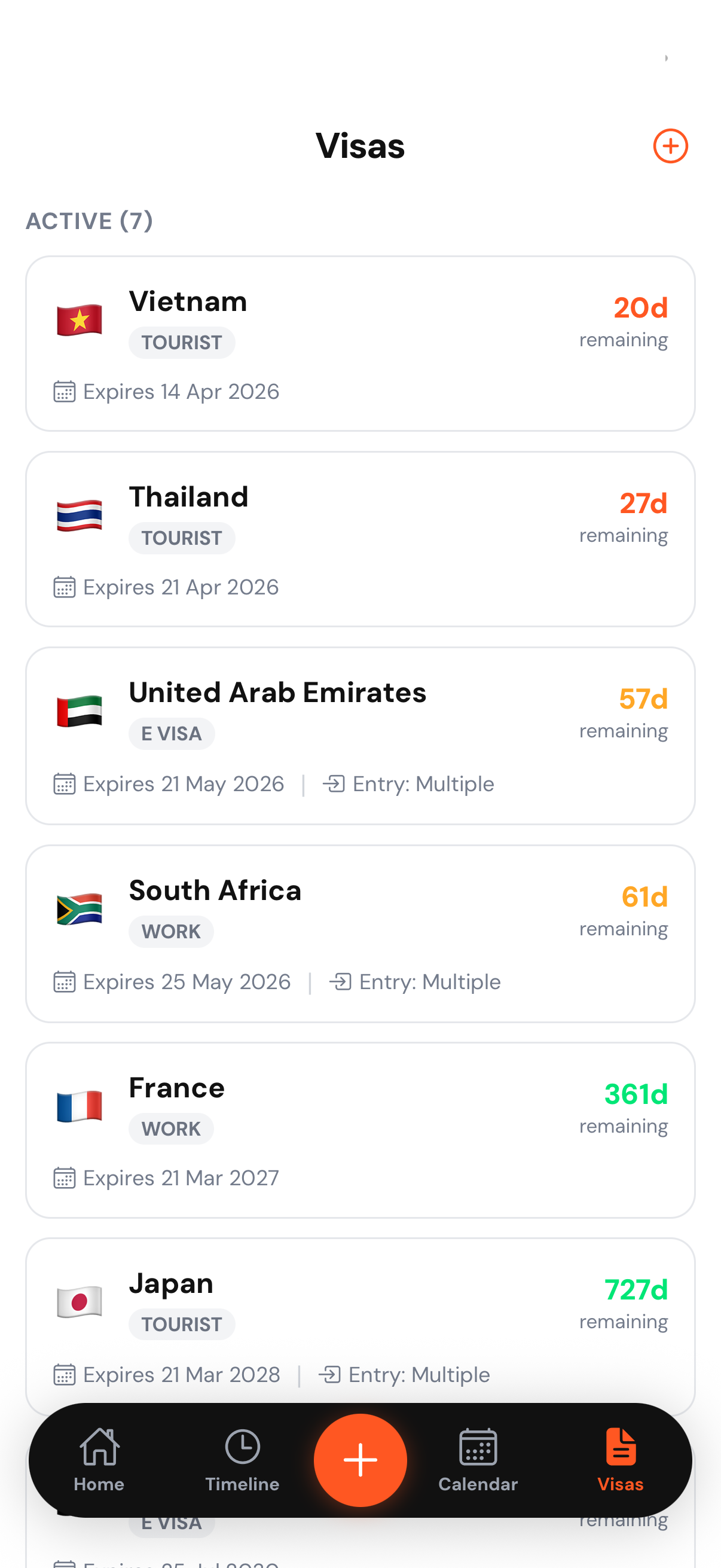The image size is (721, 1568).
Task: Open the Calendar tab
Action: 478,1460
